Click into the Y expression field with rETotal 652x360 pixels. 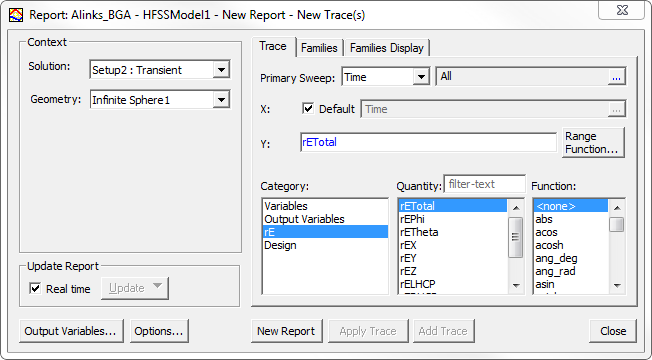428,142
